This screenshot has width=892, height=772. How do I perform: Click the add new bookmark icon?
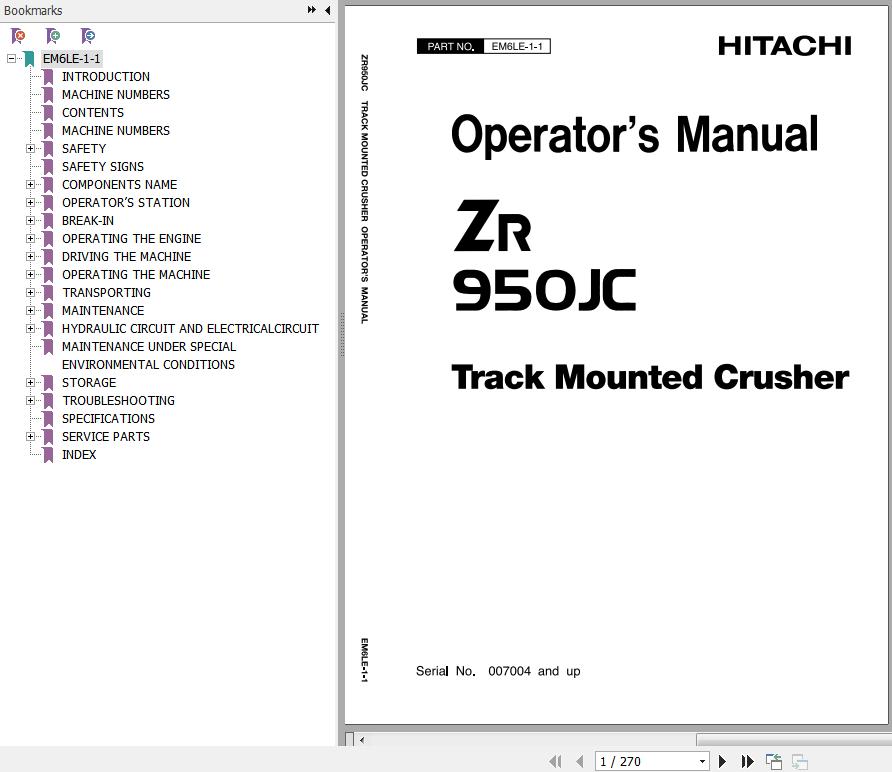click(53, 36)
